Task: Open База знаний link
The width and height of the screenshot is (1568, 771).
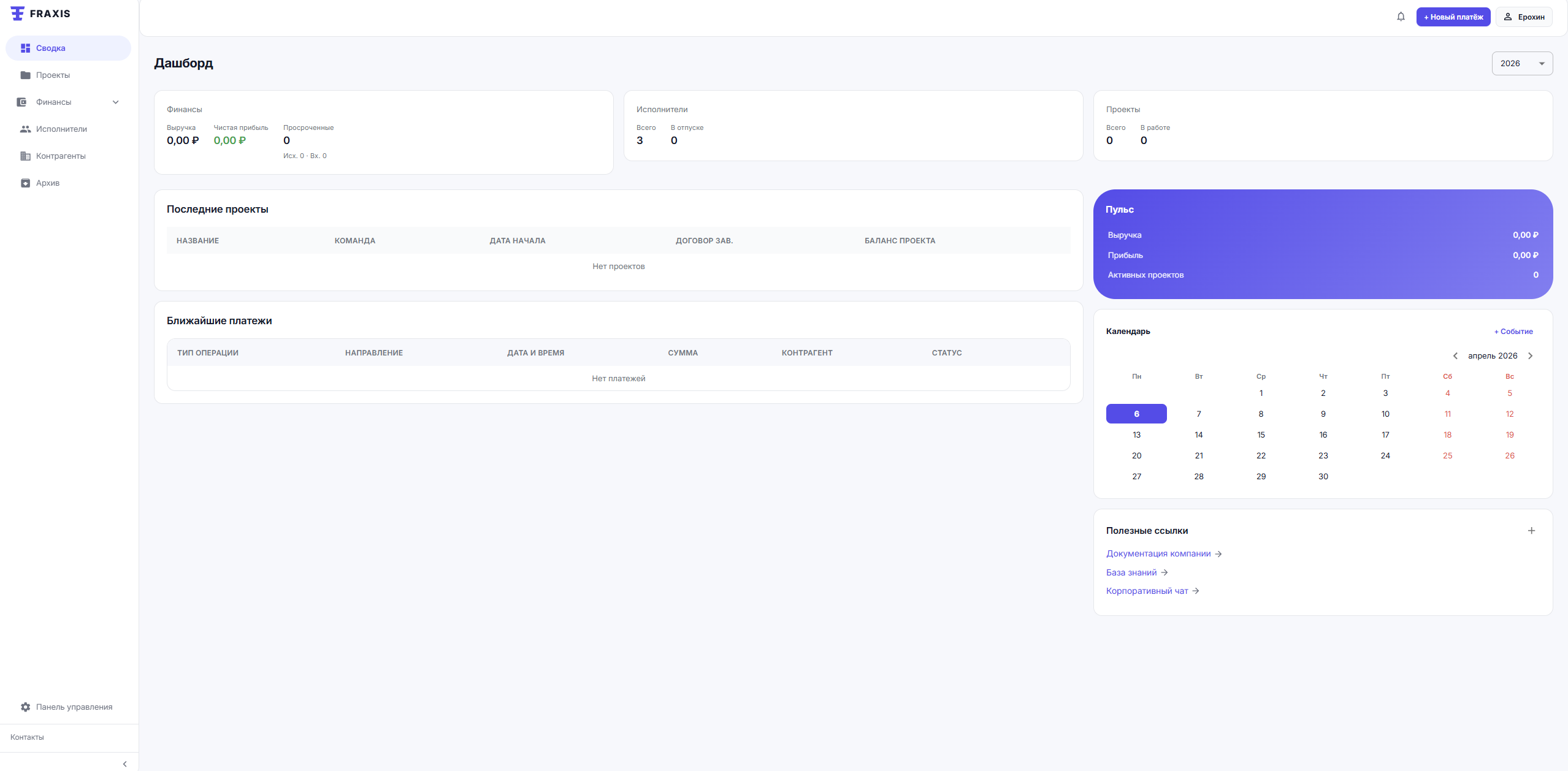Action: click(1131, 572)
